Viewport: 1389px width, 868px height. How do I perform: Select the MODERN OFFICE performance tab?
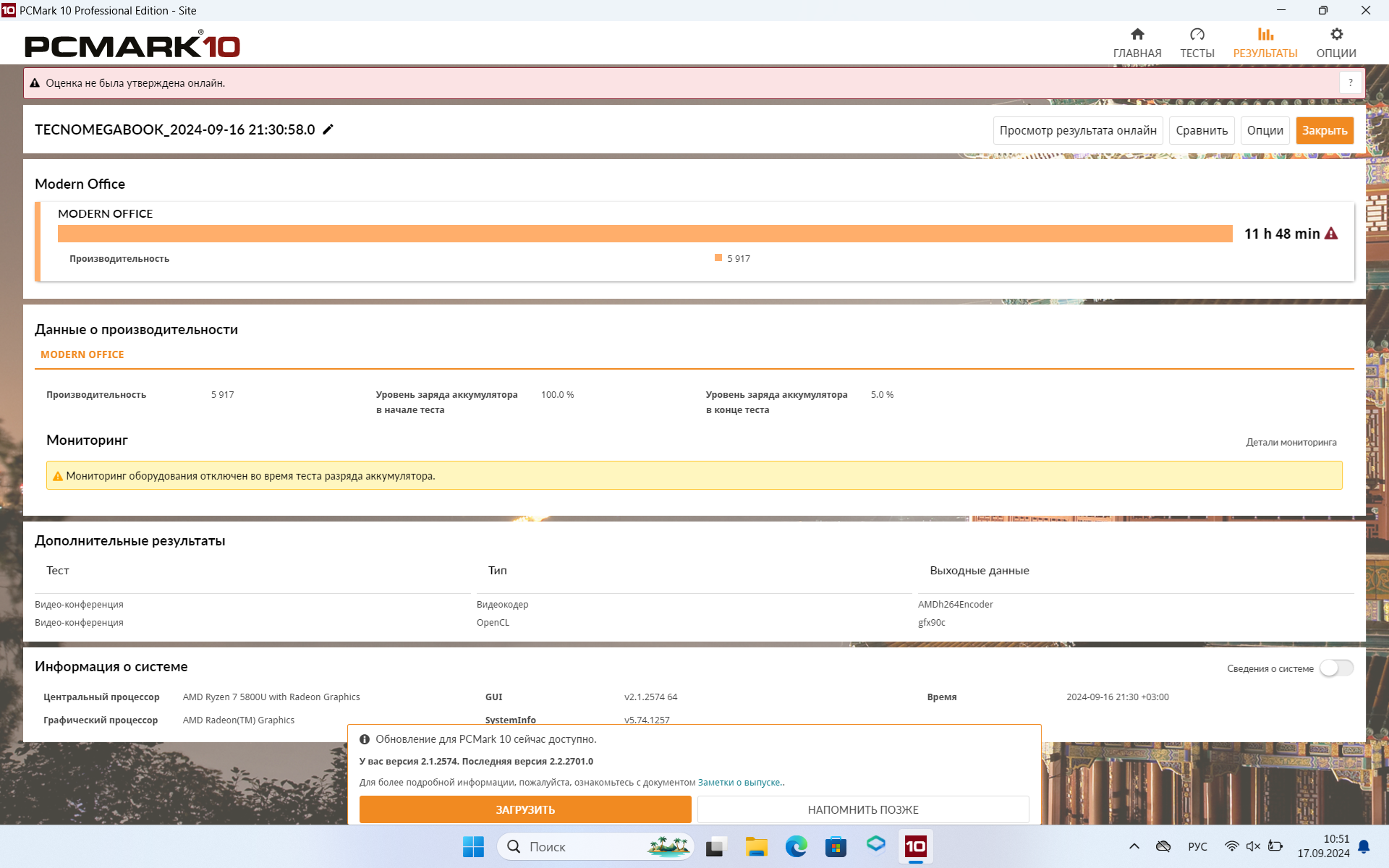click(82, 354)
